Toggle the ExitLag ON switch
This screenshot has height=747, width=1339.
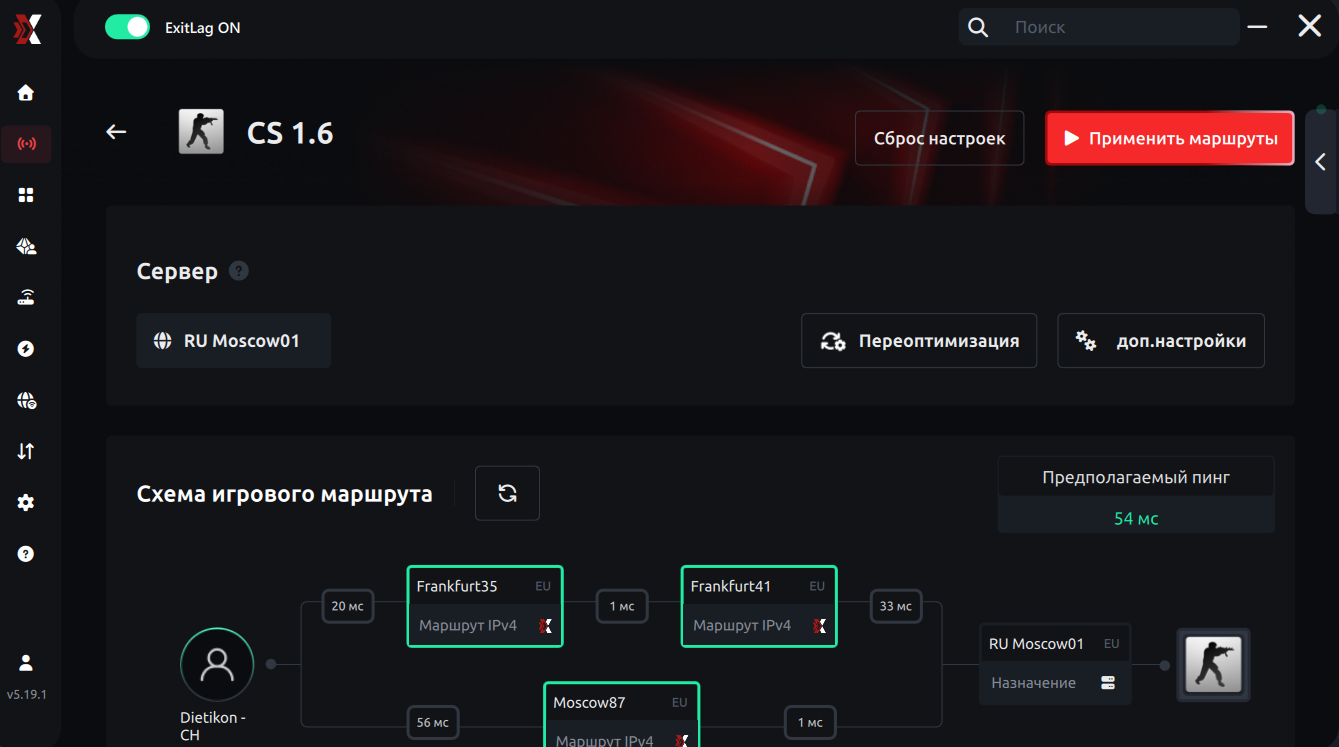point(127,27)
